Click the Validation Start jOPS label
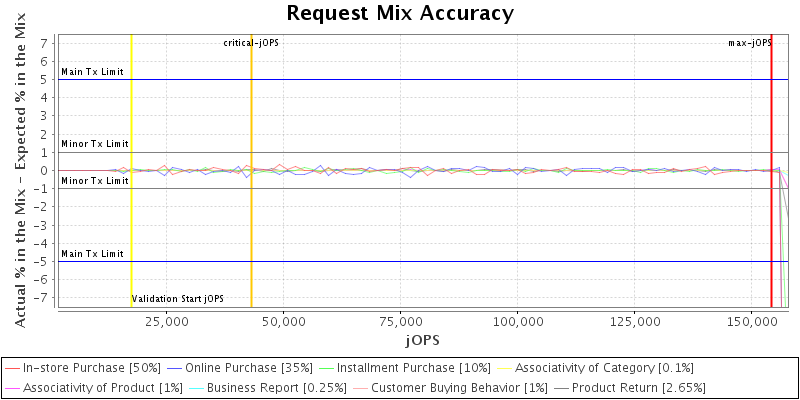The image size is (800, 400). pos(178,298)
